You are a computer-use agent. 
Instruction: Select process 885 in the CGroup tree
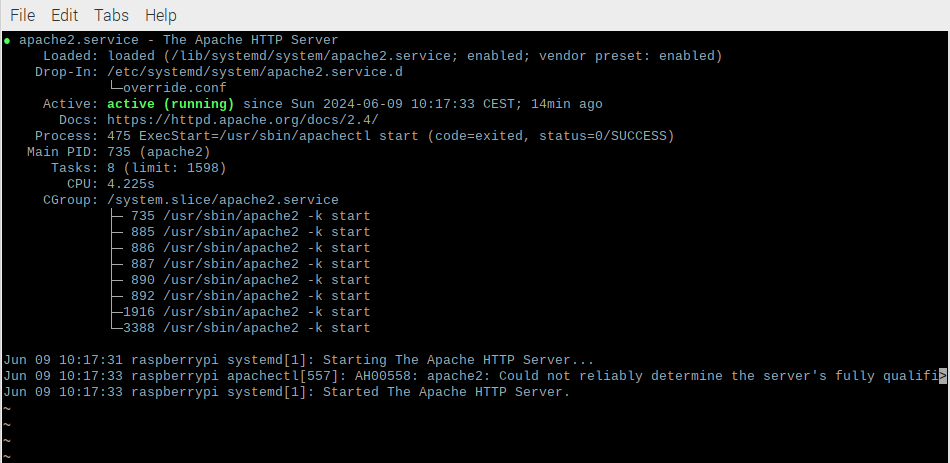[250, 232]
